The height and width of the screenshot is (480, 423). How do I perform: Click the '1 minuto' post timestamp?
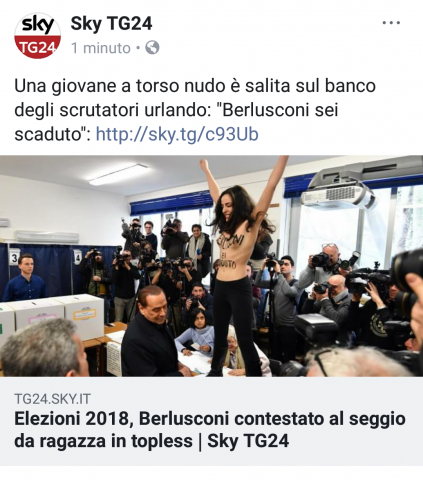click(x=101, y=48)
